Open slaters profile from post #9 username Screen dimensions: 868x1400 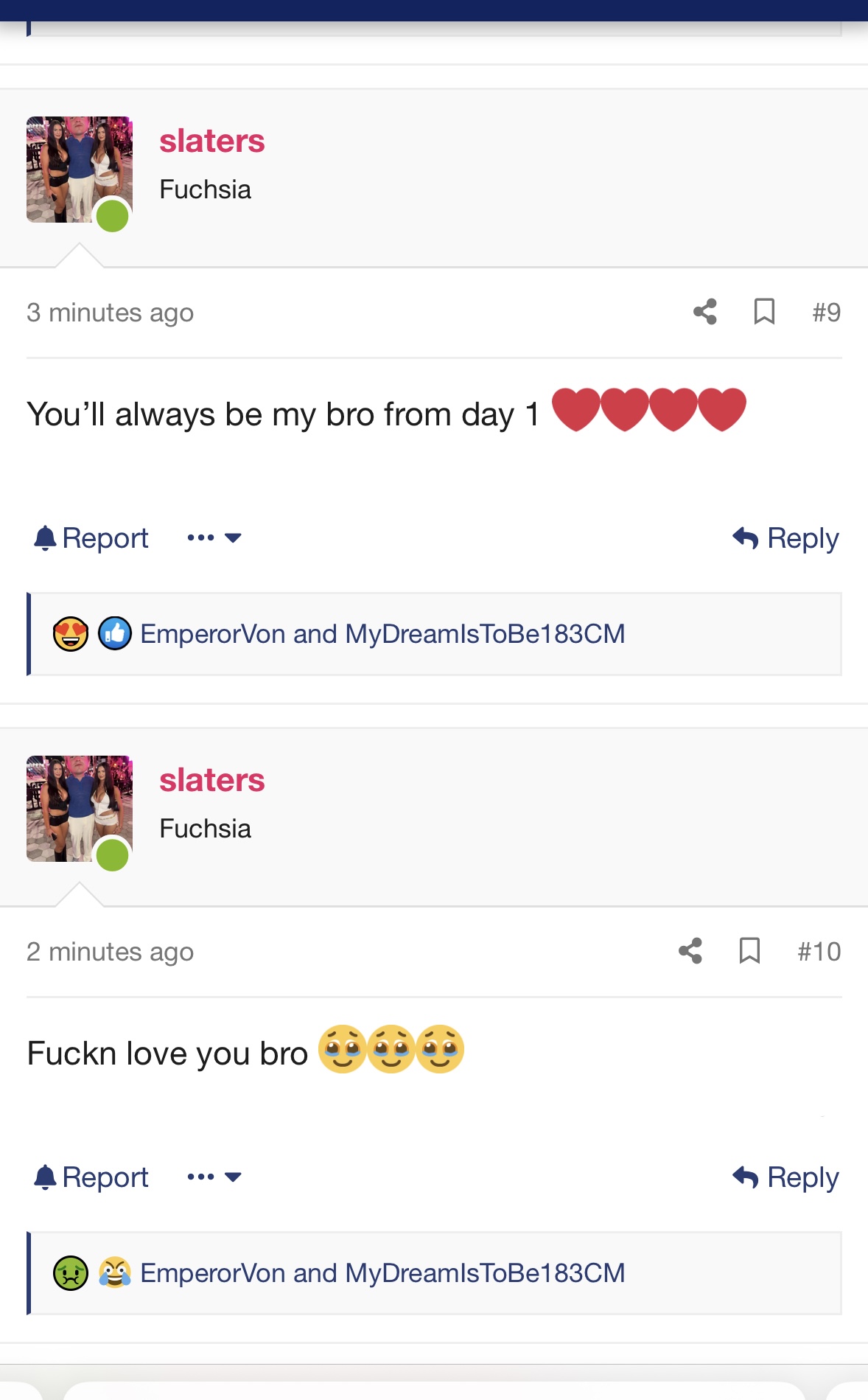click(212, 141)
